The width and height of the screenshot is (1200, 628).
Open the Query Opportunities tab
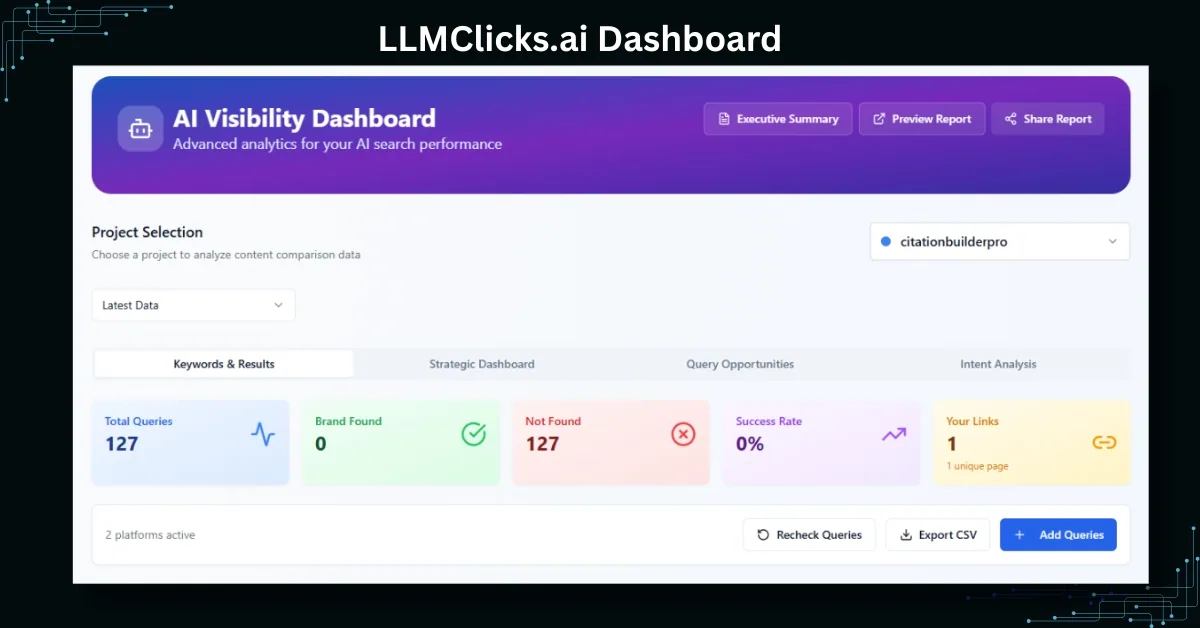740,364
